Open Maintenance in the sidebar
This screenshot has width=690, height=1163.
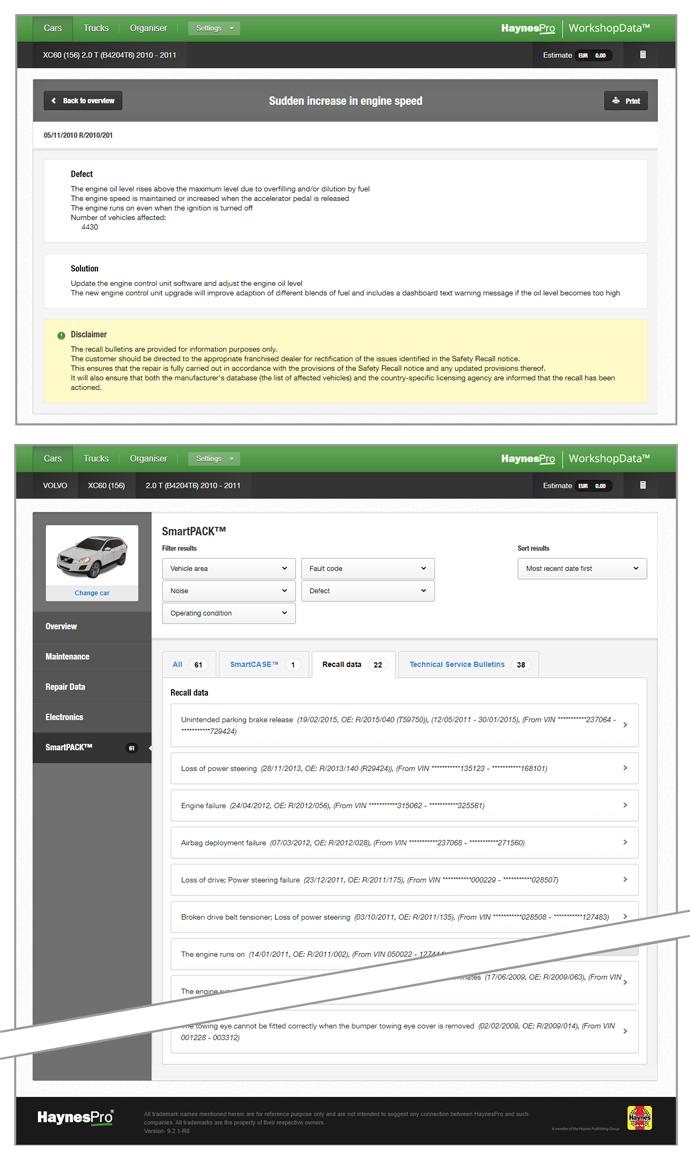92,657
